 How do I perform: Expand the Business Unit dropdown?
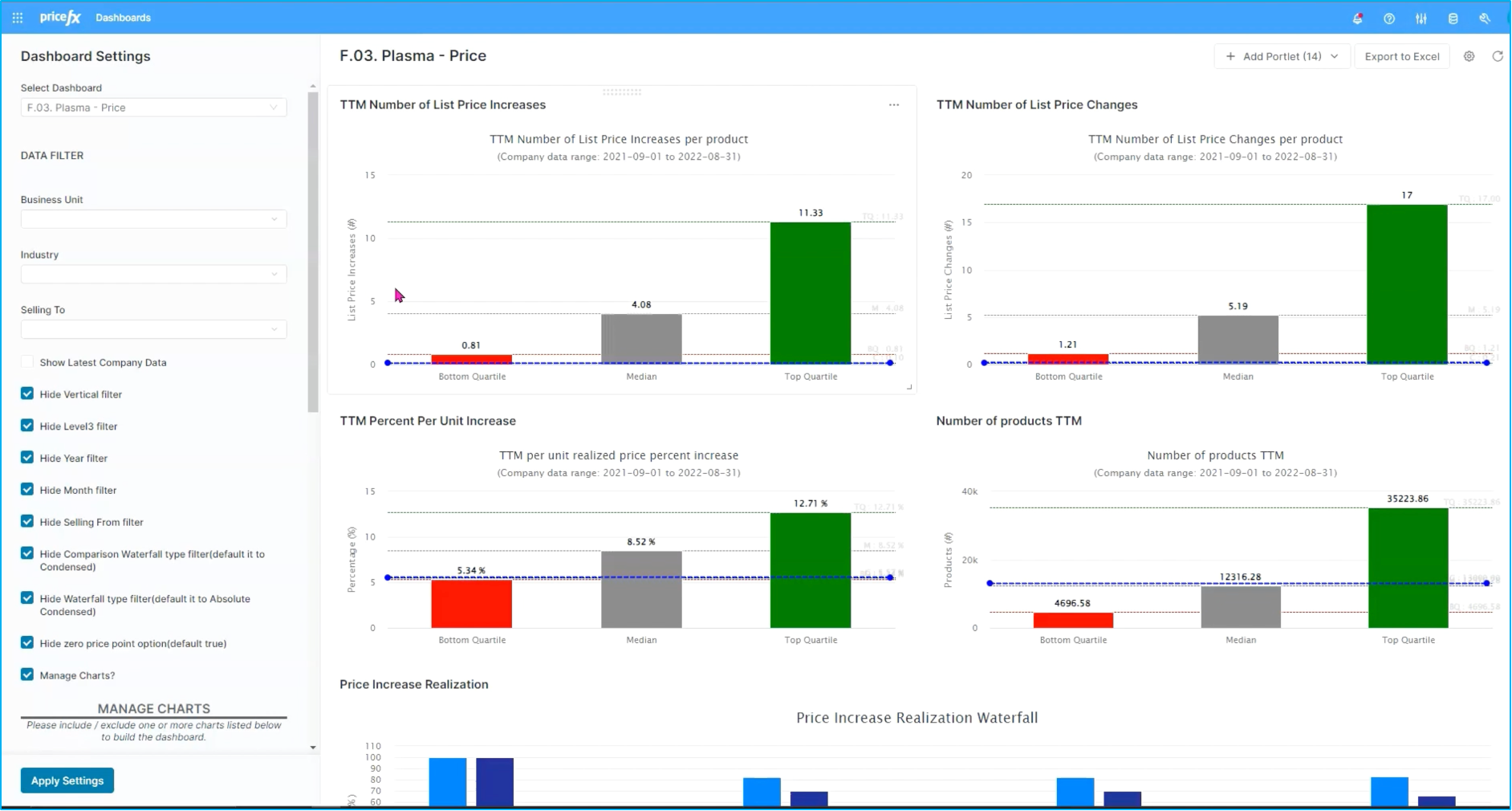coord(153,219)
